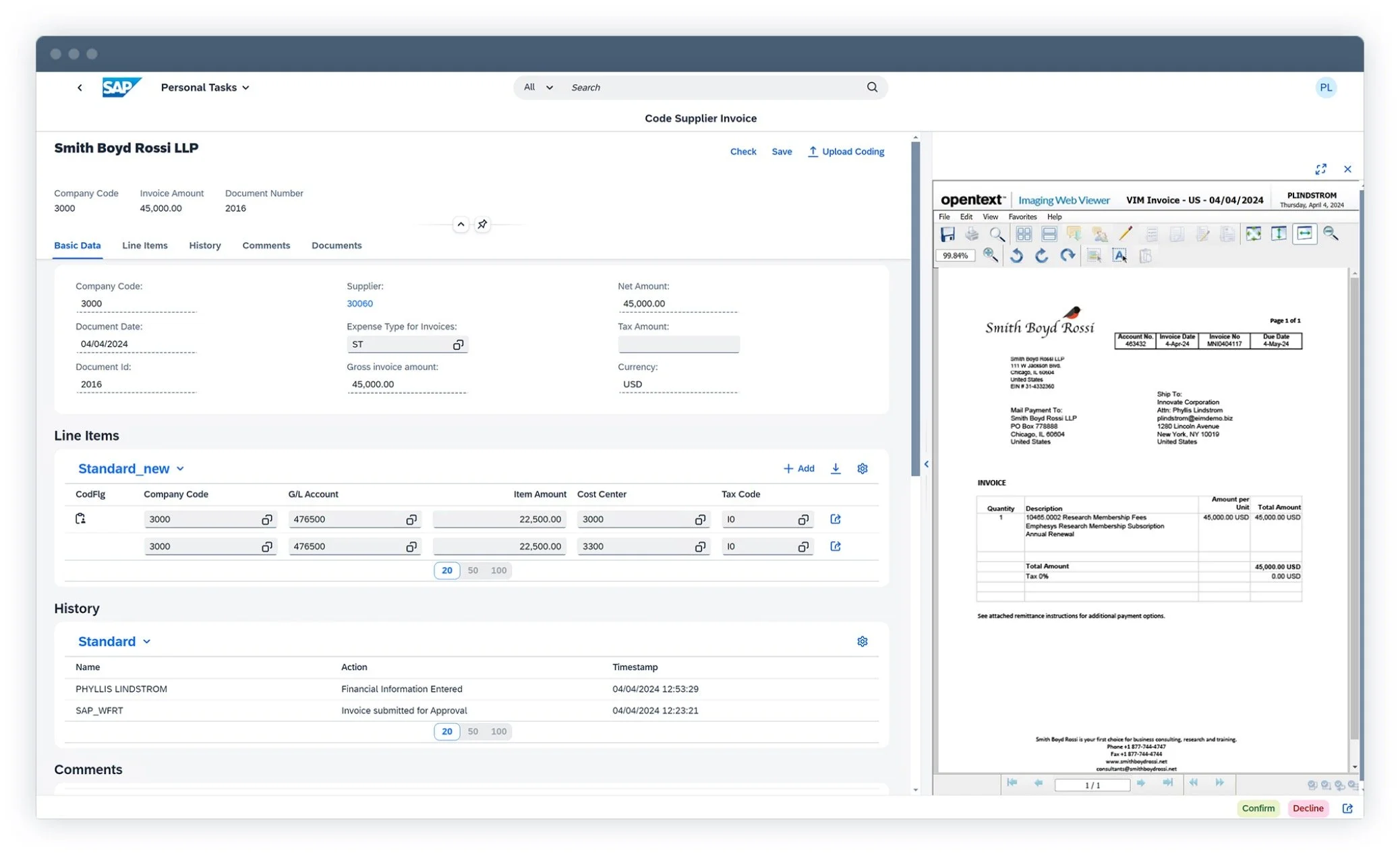Select the image area selection tool
The image size is (1400, 855).
click(1094, 256)
